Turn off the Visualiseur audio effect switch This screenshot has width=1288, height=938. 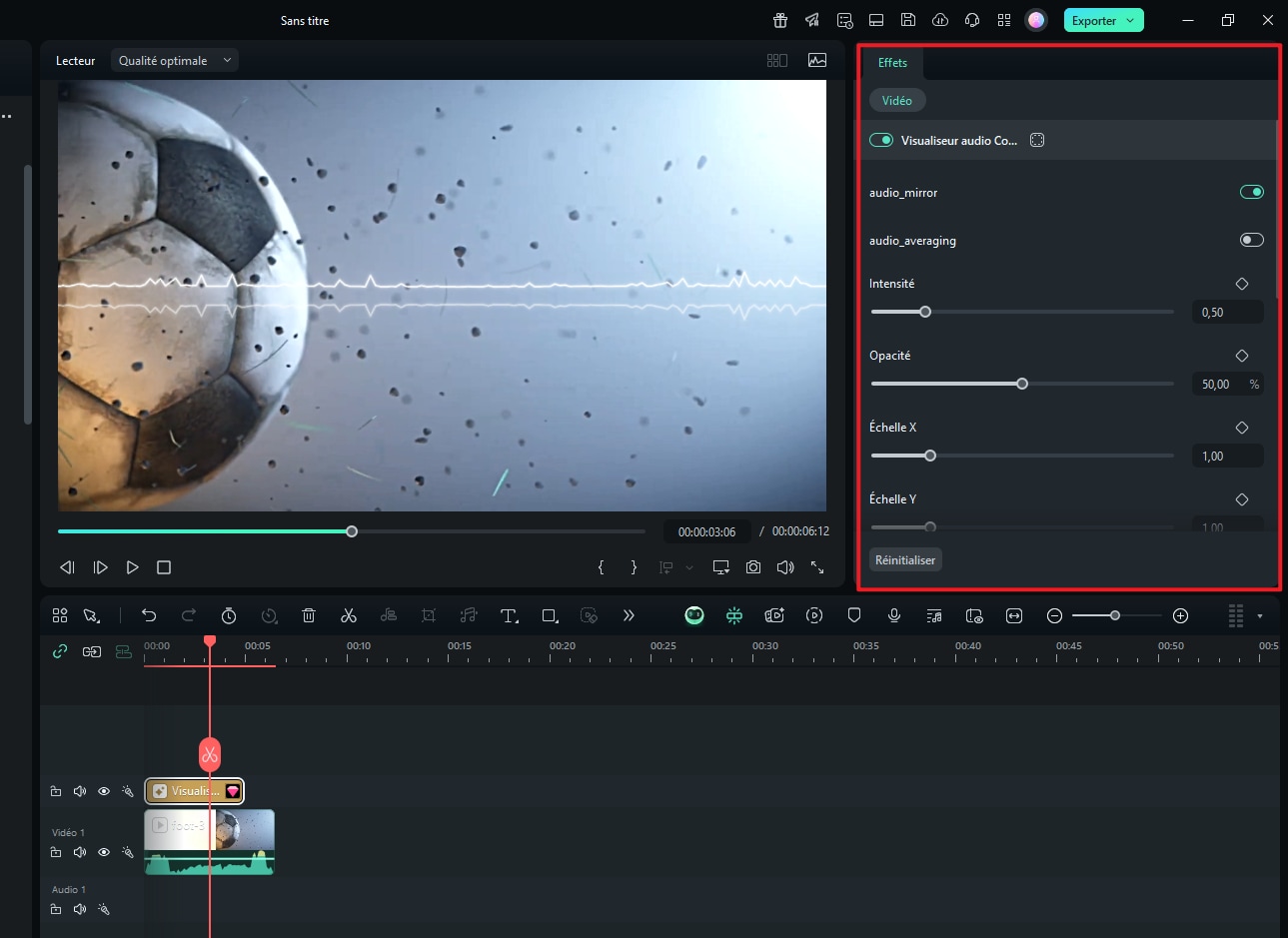[881, 141]
